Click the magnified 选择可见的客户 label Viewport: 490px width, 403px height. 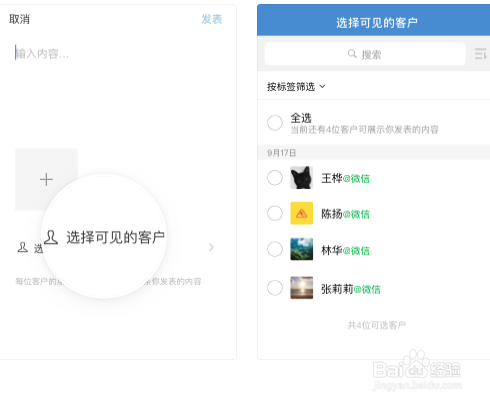pos(115,237)
